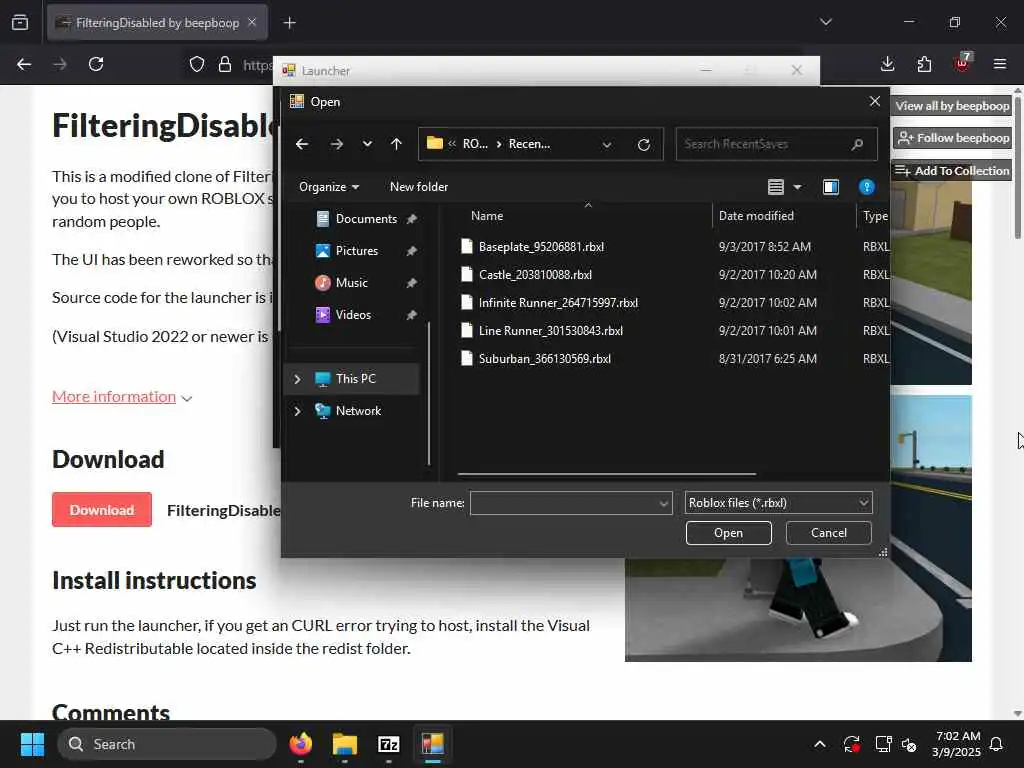Refresh the RecentSaves folder listing
1024x768 pixels.
tap(644, 144)
